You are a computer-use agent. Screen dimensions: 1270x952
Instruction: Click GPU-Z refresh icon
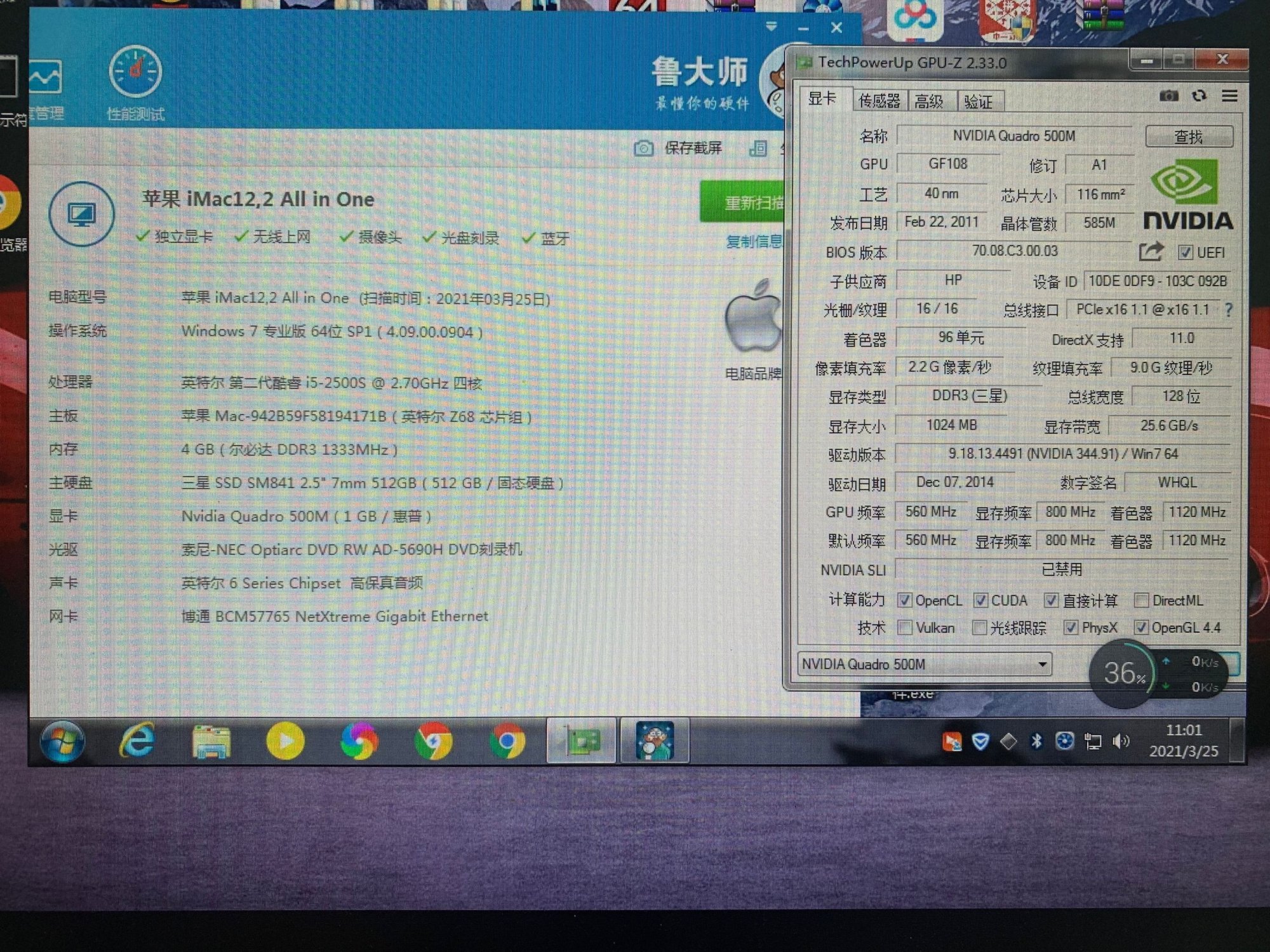[1199, 96]
